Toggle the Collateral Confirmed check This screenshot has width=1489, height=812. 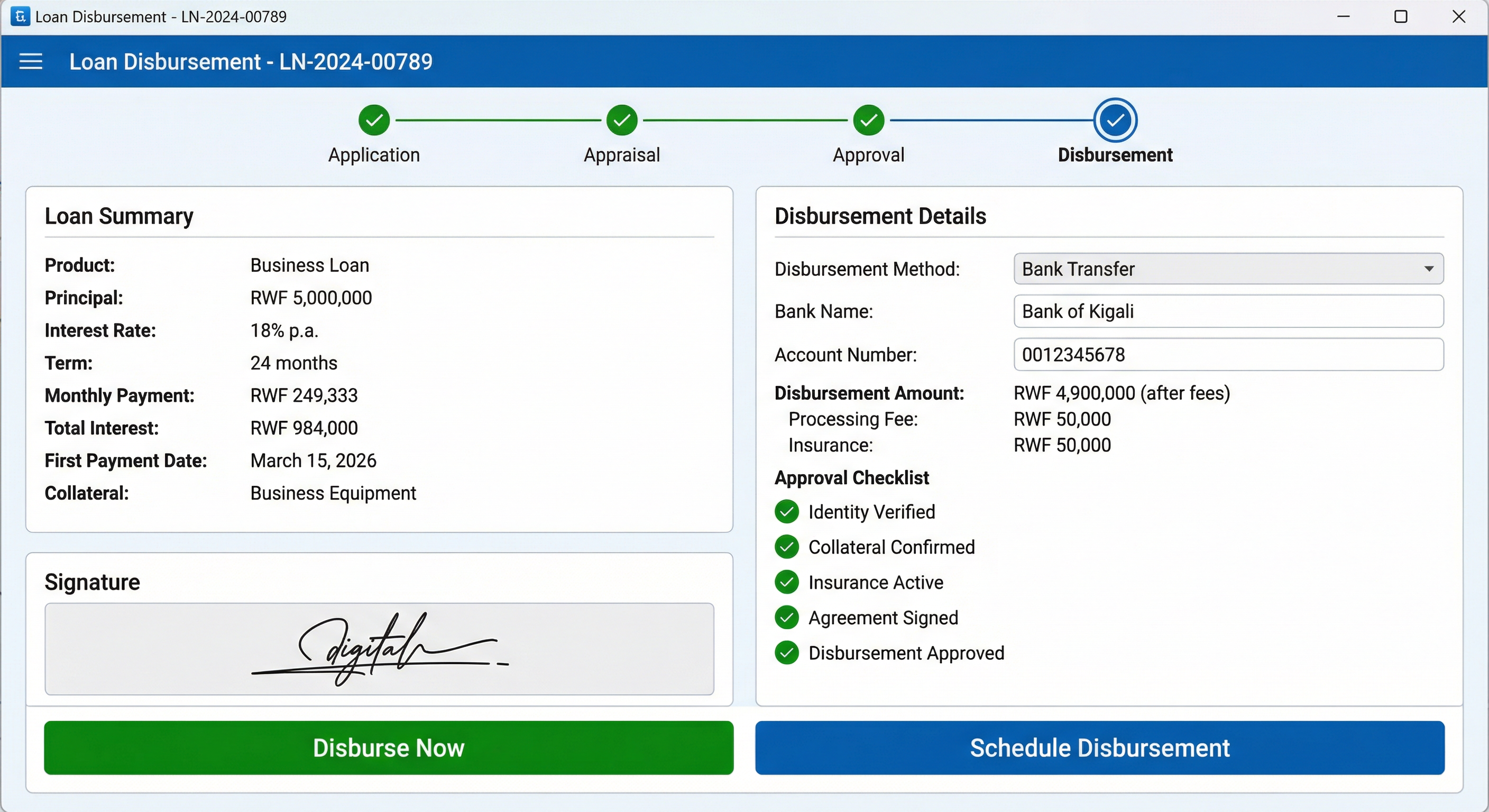click(x=787, y=547)
